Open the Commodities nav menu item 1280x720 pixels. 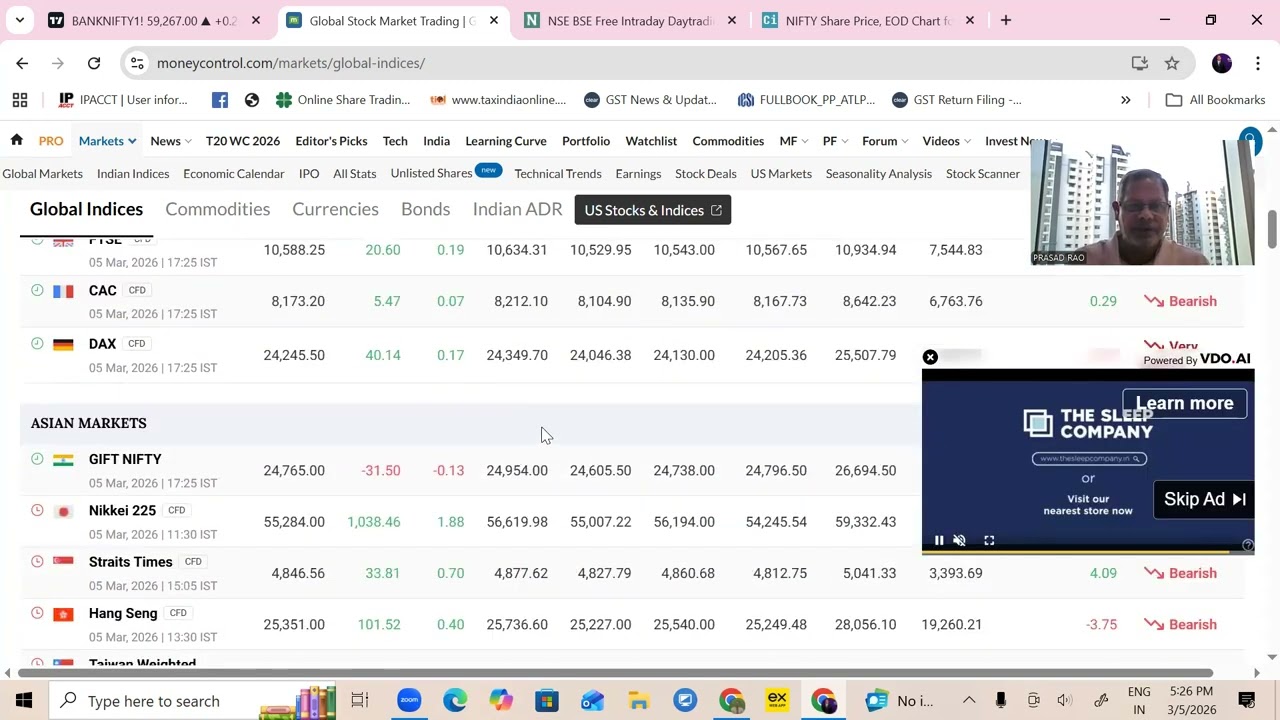point(728,141)
